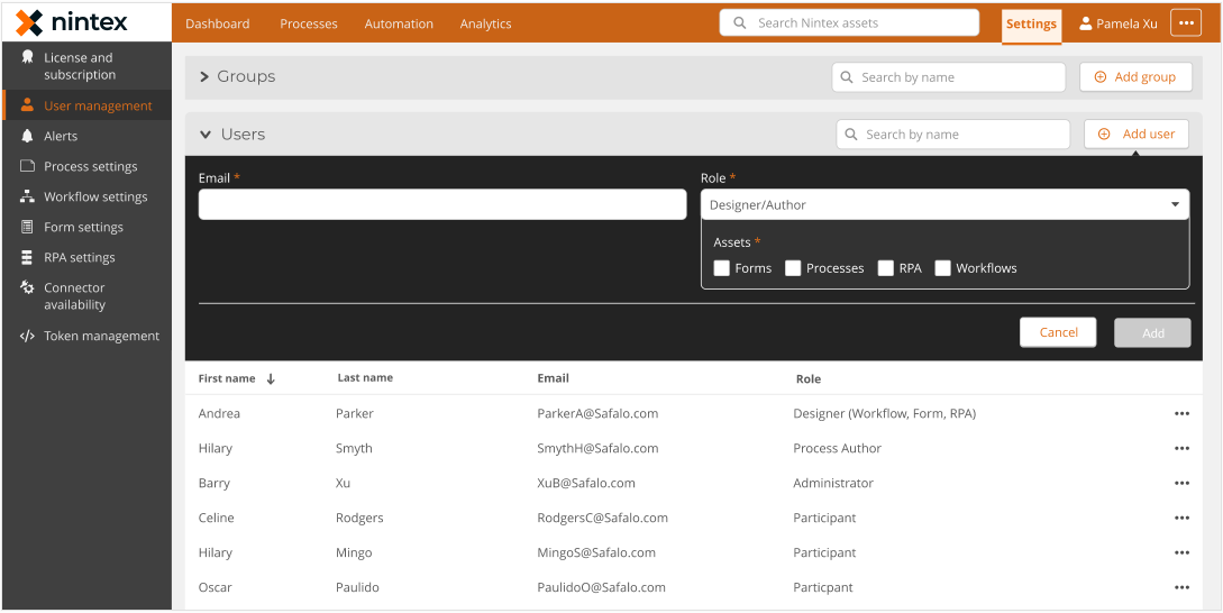Open the top-bar three-dot more menu
Image resolution: width=1223 pixels, height=613 pixels.
click(1185, 23)
